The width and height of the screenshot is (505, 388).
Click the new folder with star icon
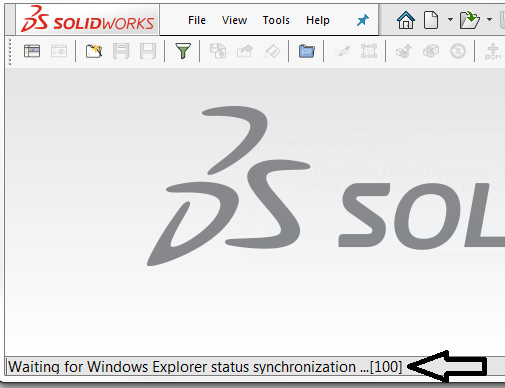[x=94, y=51]
